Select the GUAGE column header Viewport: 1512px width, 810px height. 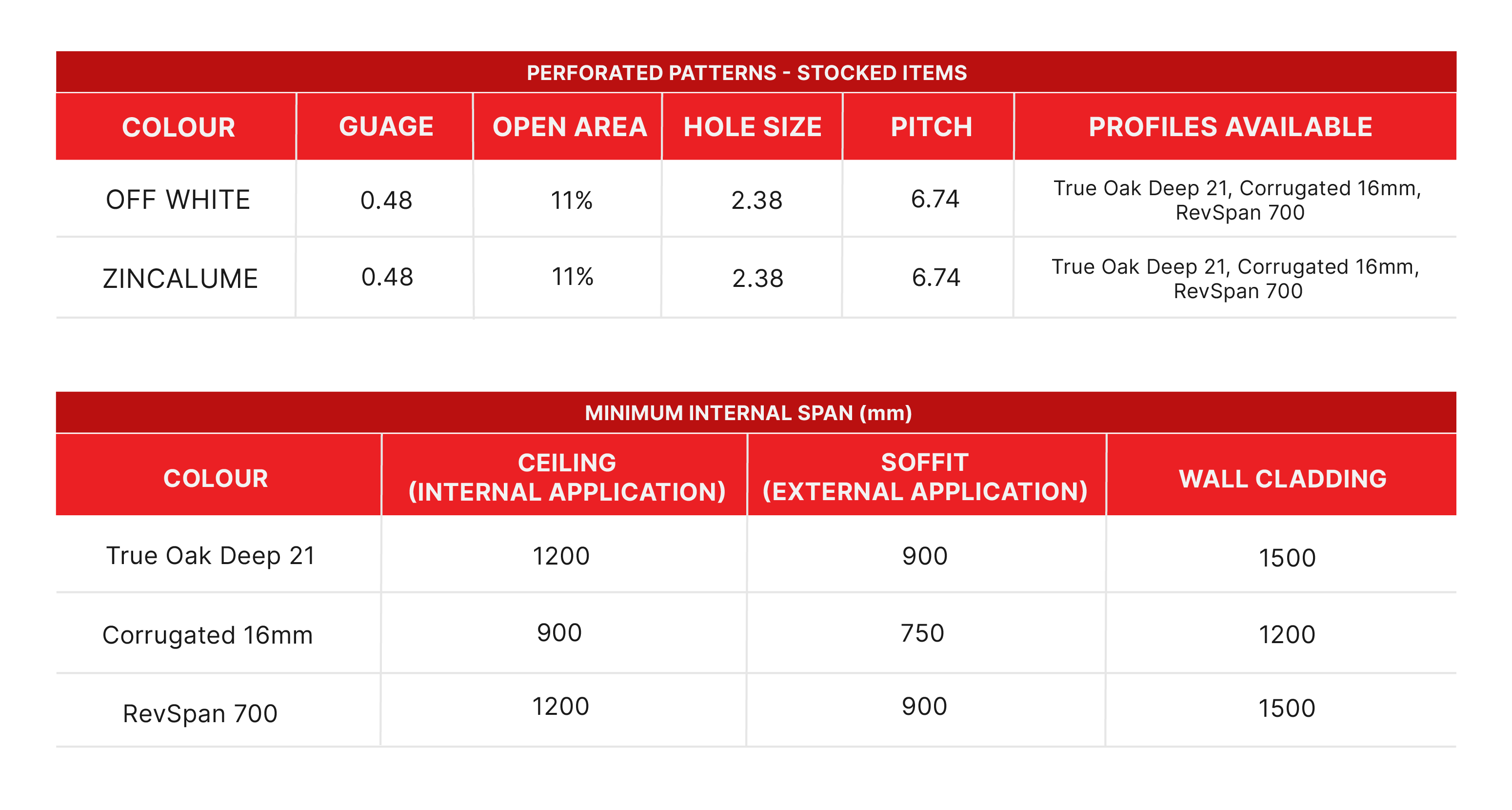pos(386,127)
